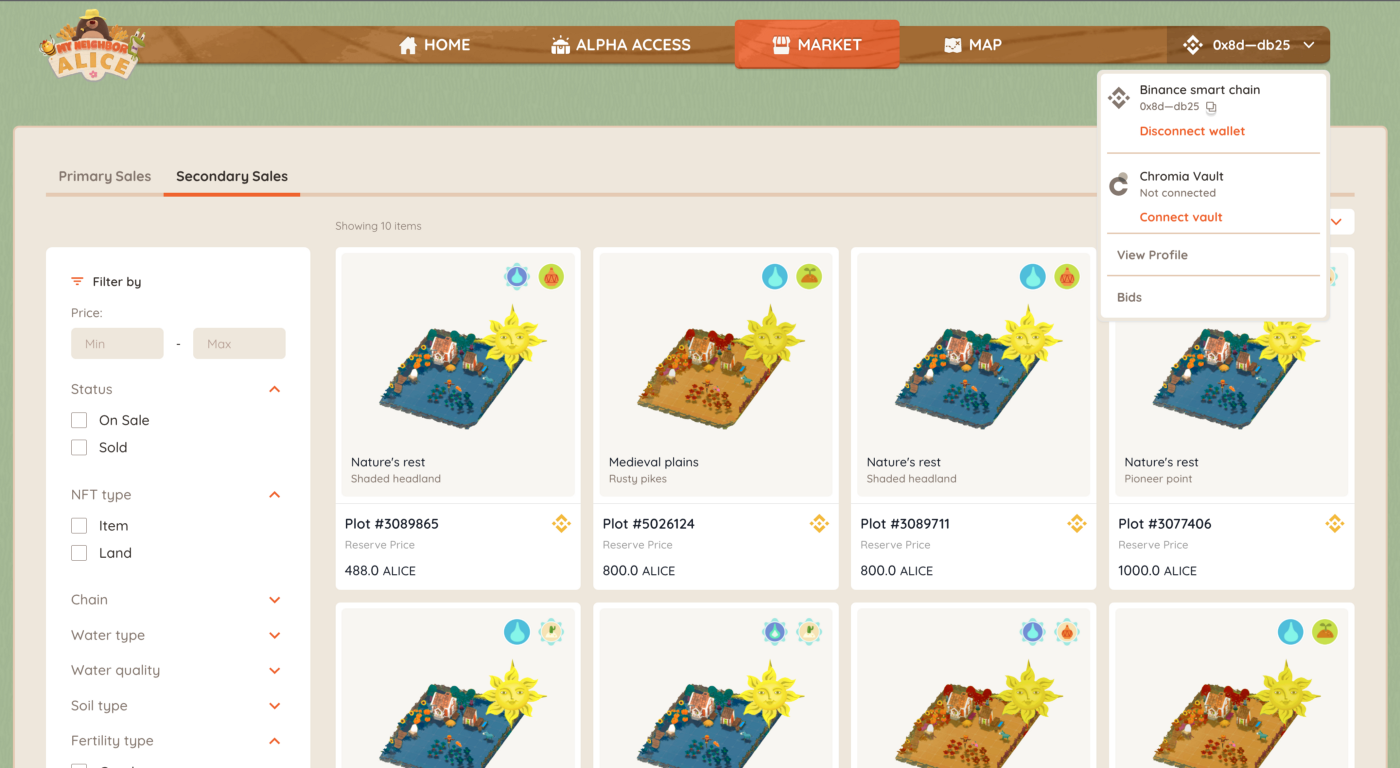Click the Disconnect wallet link
The image size is (1400, 768).
coord(1192,132)
